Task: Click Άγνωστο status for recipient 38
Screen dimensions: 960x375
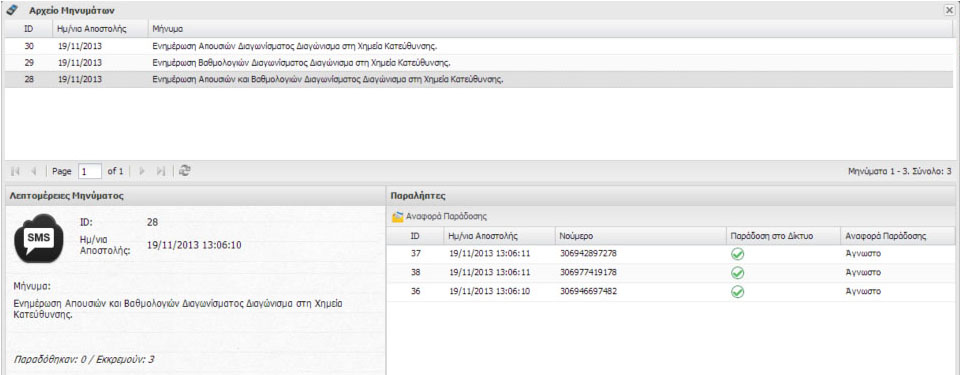Action: [x=862, y=272]
